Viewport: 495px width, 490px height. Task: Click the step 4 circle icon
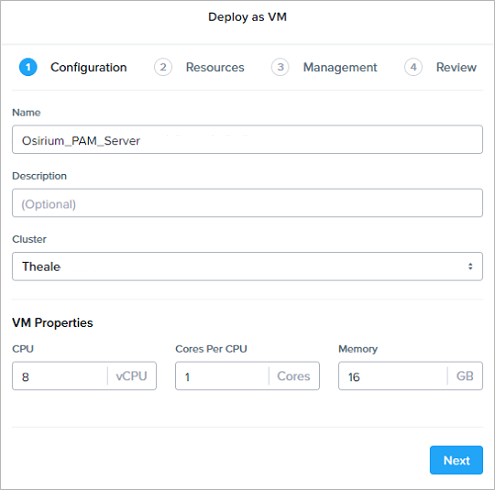pyautogui.click(x=413, y=67)
